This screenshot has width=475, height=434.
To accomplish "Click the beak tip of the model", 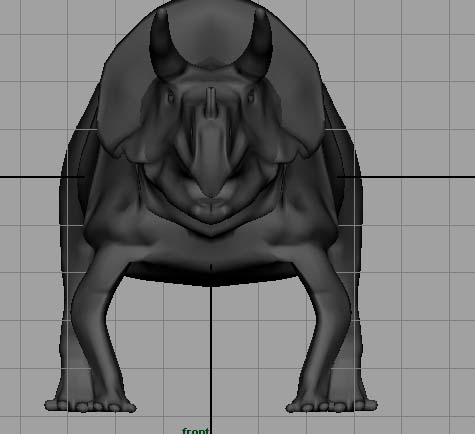I will click(x=211, y=188).
